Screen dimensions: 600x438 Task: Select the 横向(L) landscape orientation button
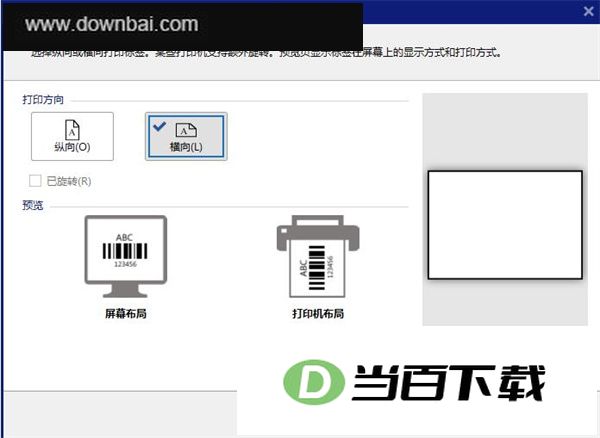click(186, 136)
